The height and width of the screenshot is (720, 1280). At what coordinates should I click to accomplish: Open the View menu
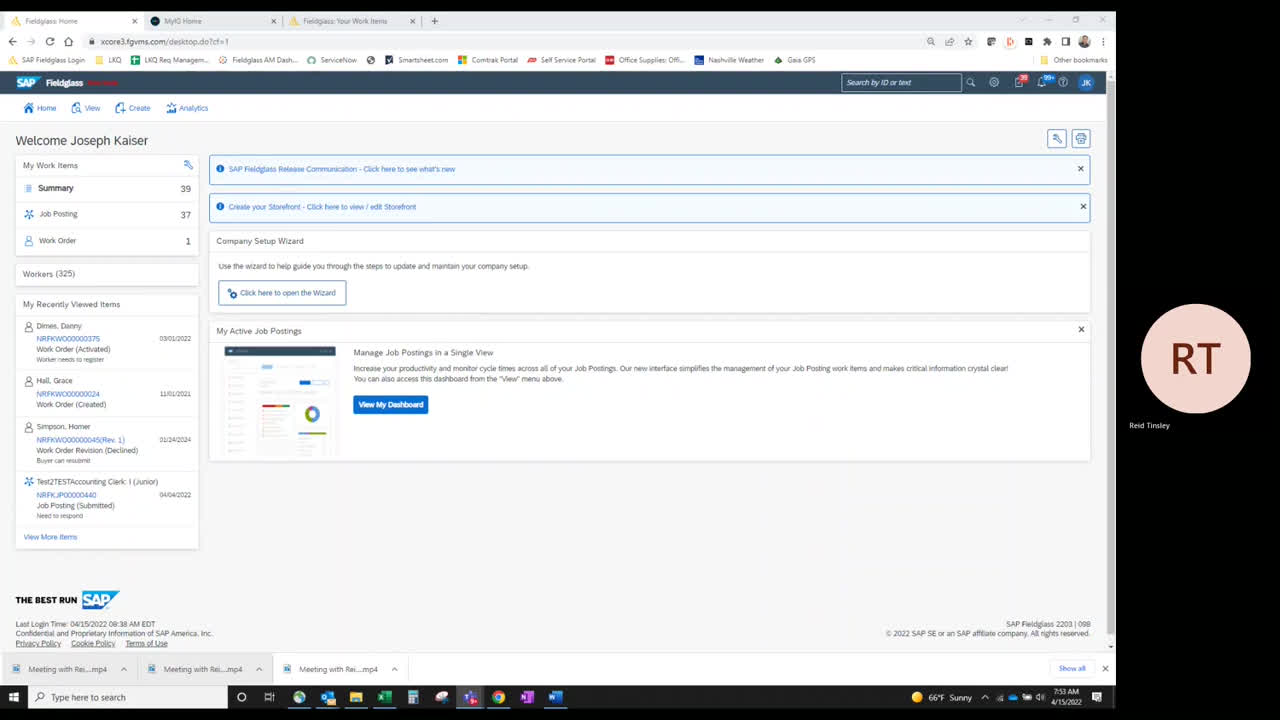coord(86,108)
